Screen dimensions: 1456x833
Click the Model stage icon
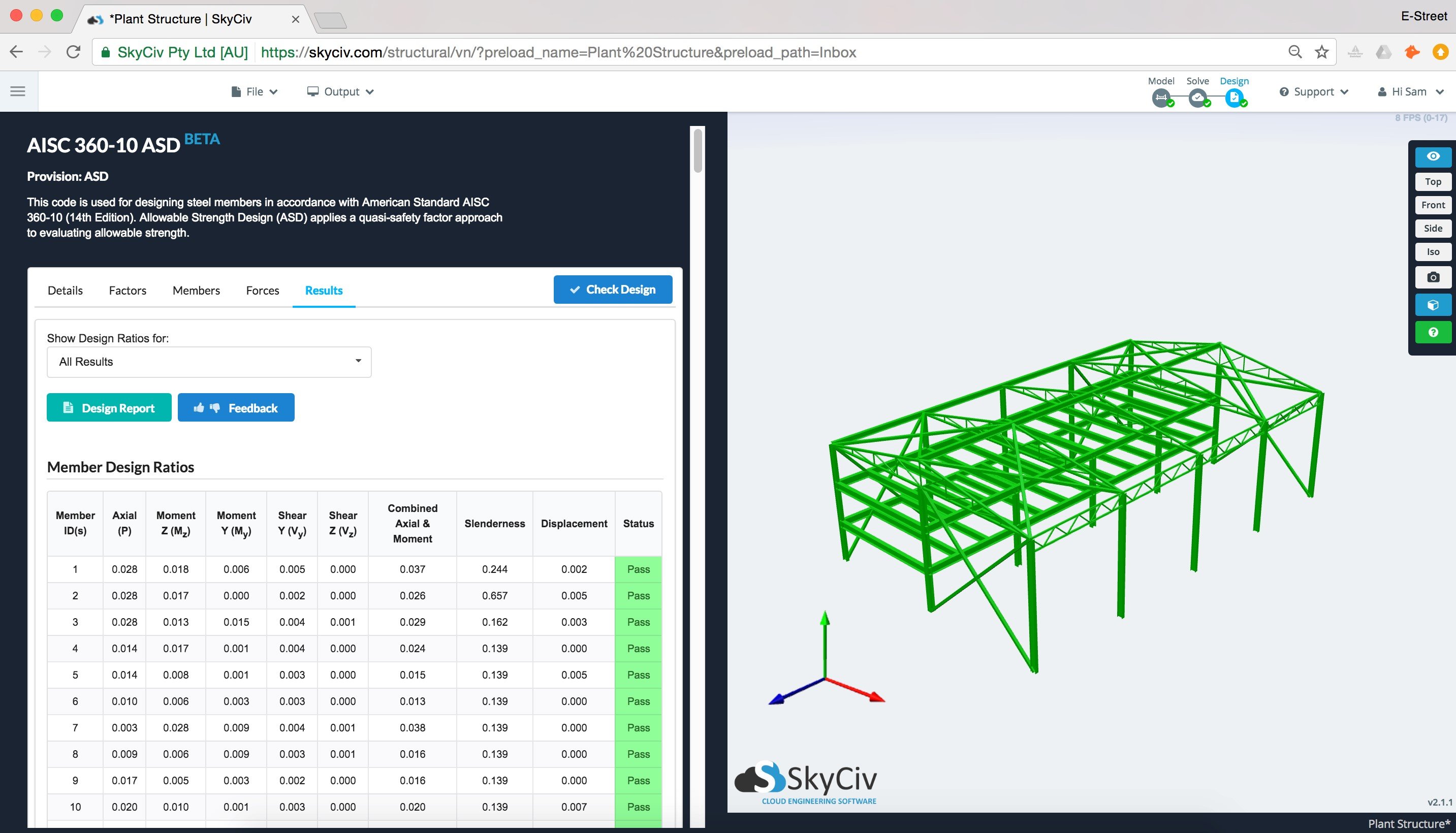pos(1161,99)
